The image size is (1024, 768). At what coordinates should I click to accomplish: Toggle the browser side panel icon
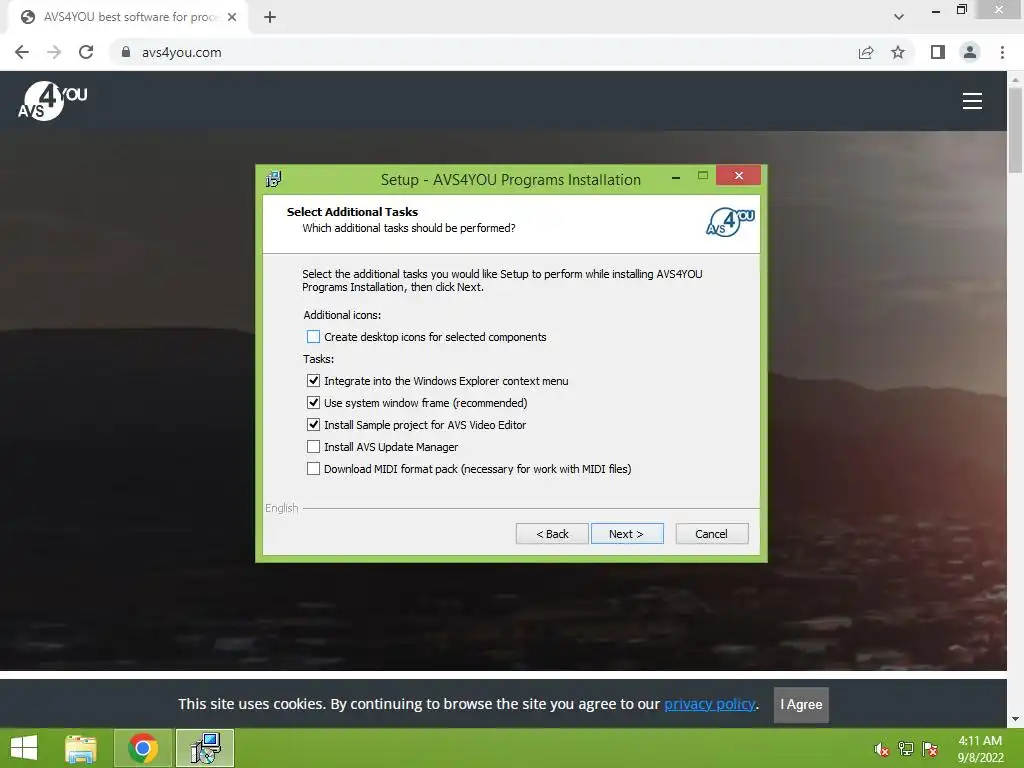pos(938,52)
